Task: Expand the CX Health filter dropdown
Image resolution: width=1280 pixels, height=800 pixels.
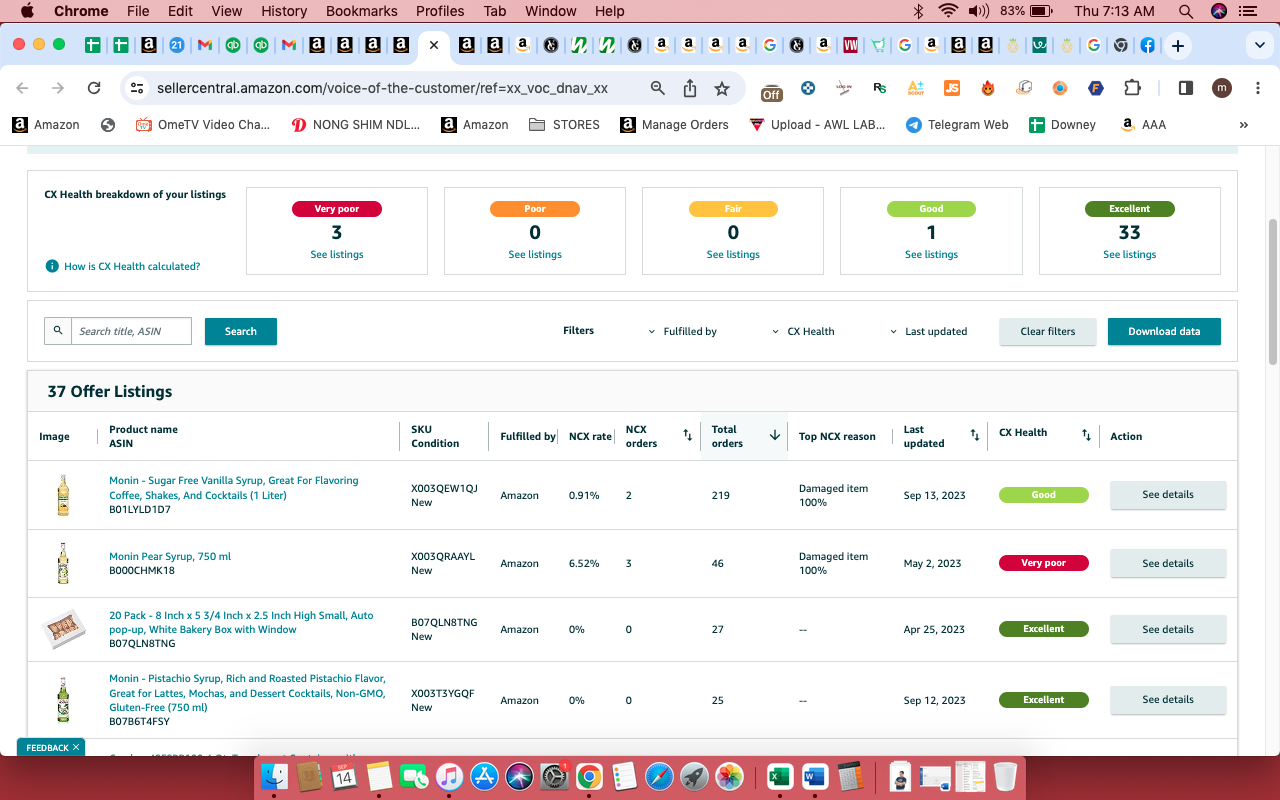Action: [803, 331]
